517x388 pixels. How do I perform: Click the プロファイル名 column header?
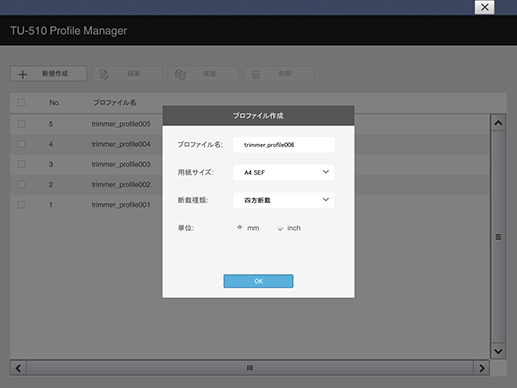coord(114,103)
